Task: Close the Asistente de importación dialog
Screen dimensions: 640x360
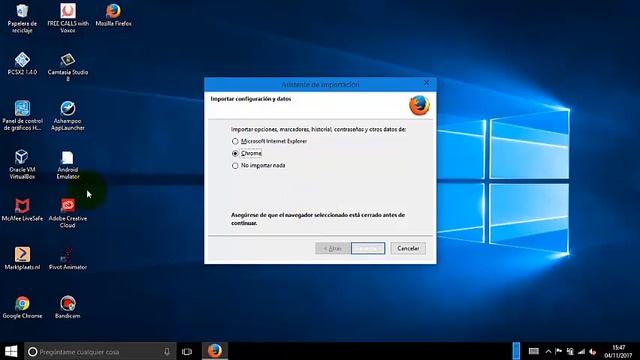Action: click(x=427, y=83)
